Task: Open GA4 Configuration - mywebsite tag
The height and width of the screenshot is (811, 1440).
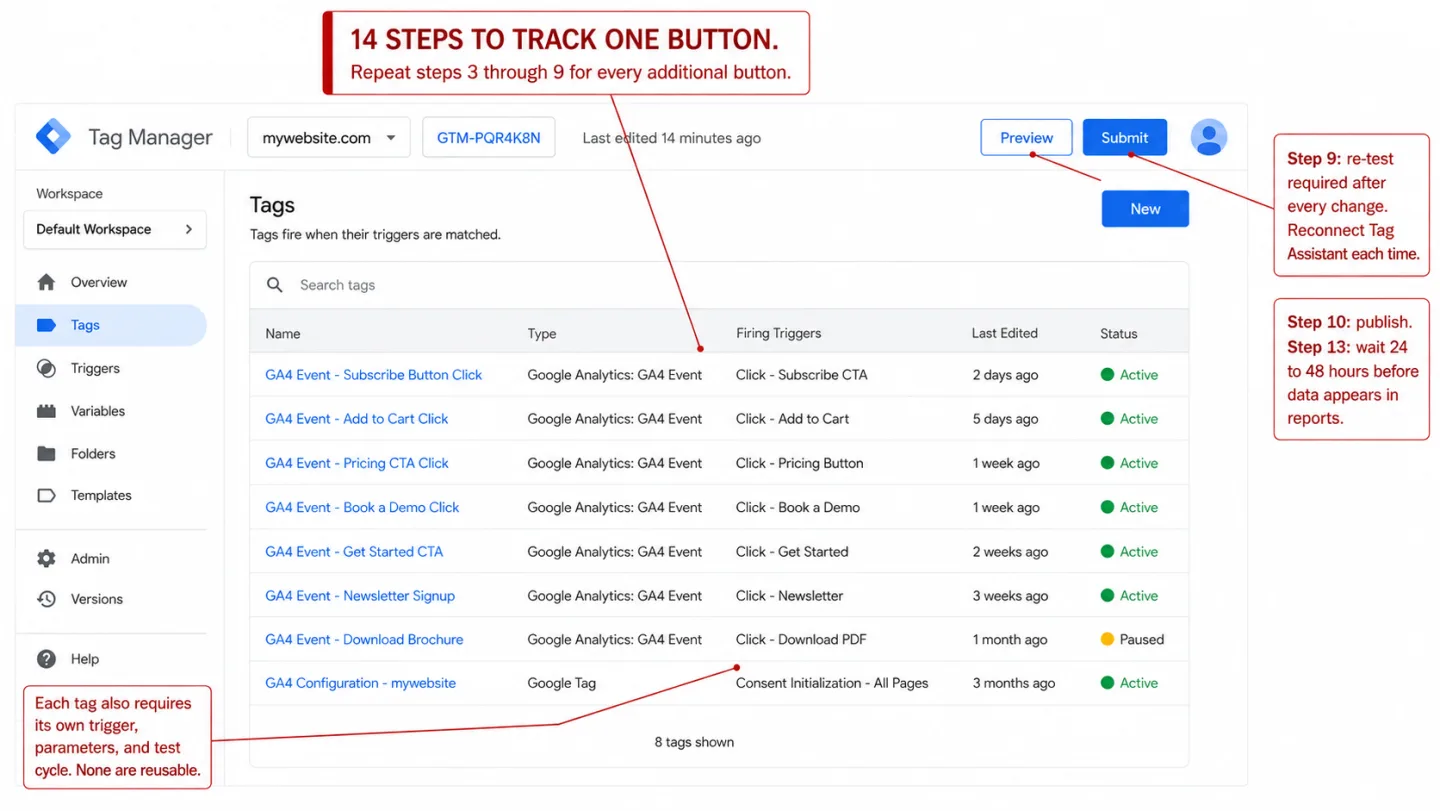Action: point(360,683)
